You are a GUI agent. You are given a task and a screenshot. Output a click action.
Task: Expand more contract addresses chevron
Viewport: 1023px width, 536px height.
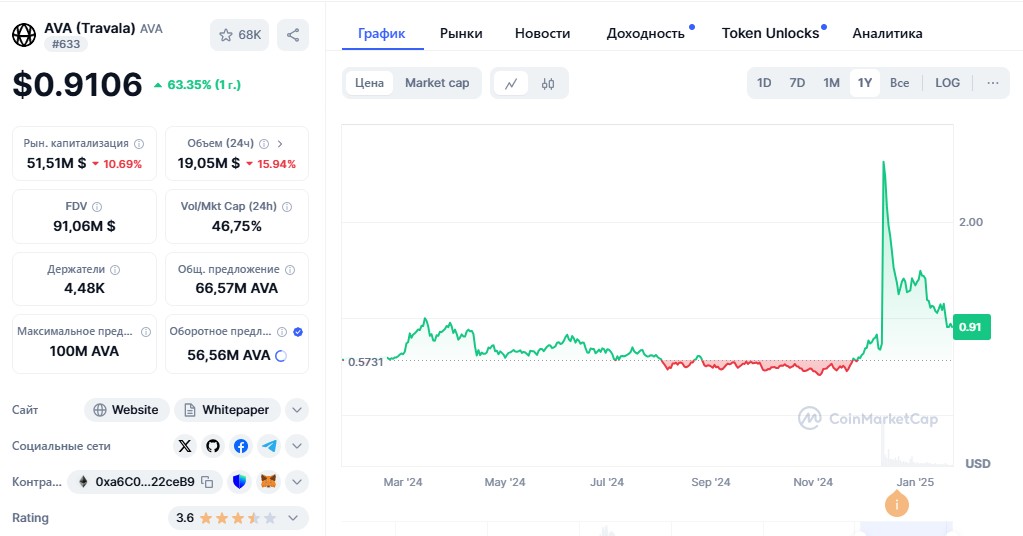[297, 482]
